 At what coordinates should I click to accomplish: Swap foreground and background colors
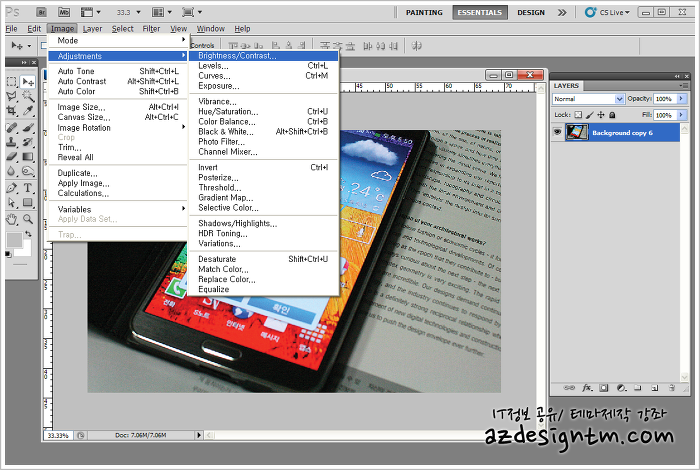[x=29, y=233]
